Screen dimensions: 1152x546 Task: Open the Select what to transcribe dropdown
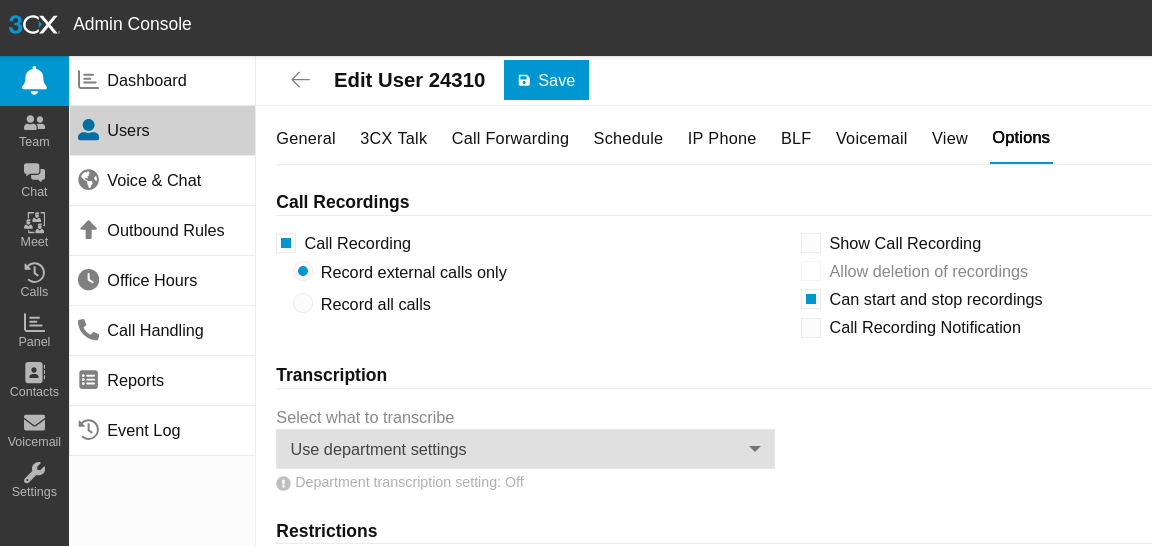(x=525, y=449)
